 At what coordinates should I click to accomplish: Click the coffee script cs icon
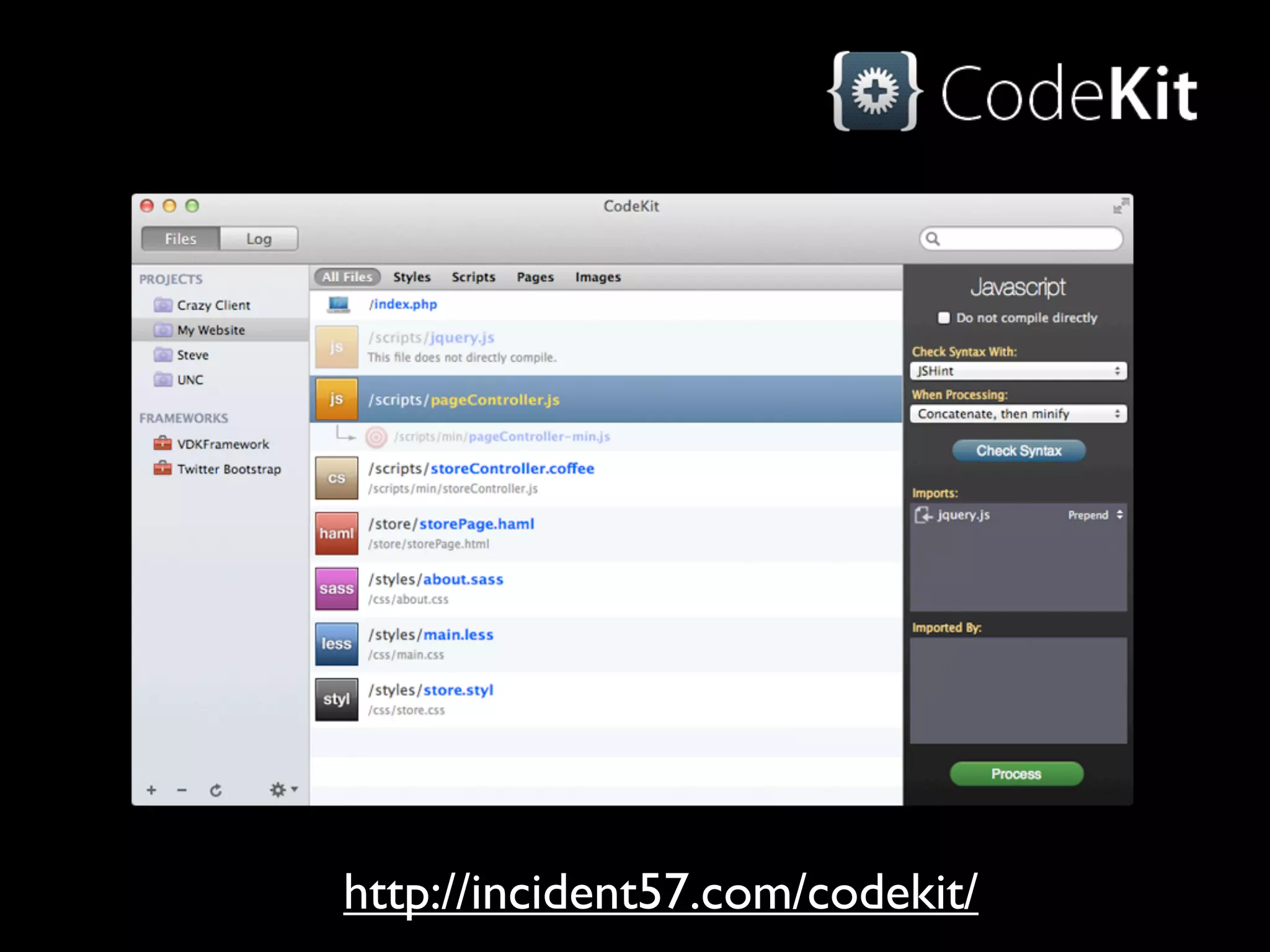coord(336,478)
